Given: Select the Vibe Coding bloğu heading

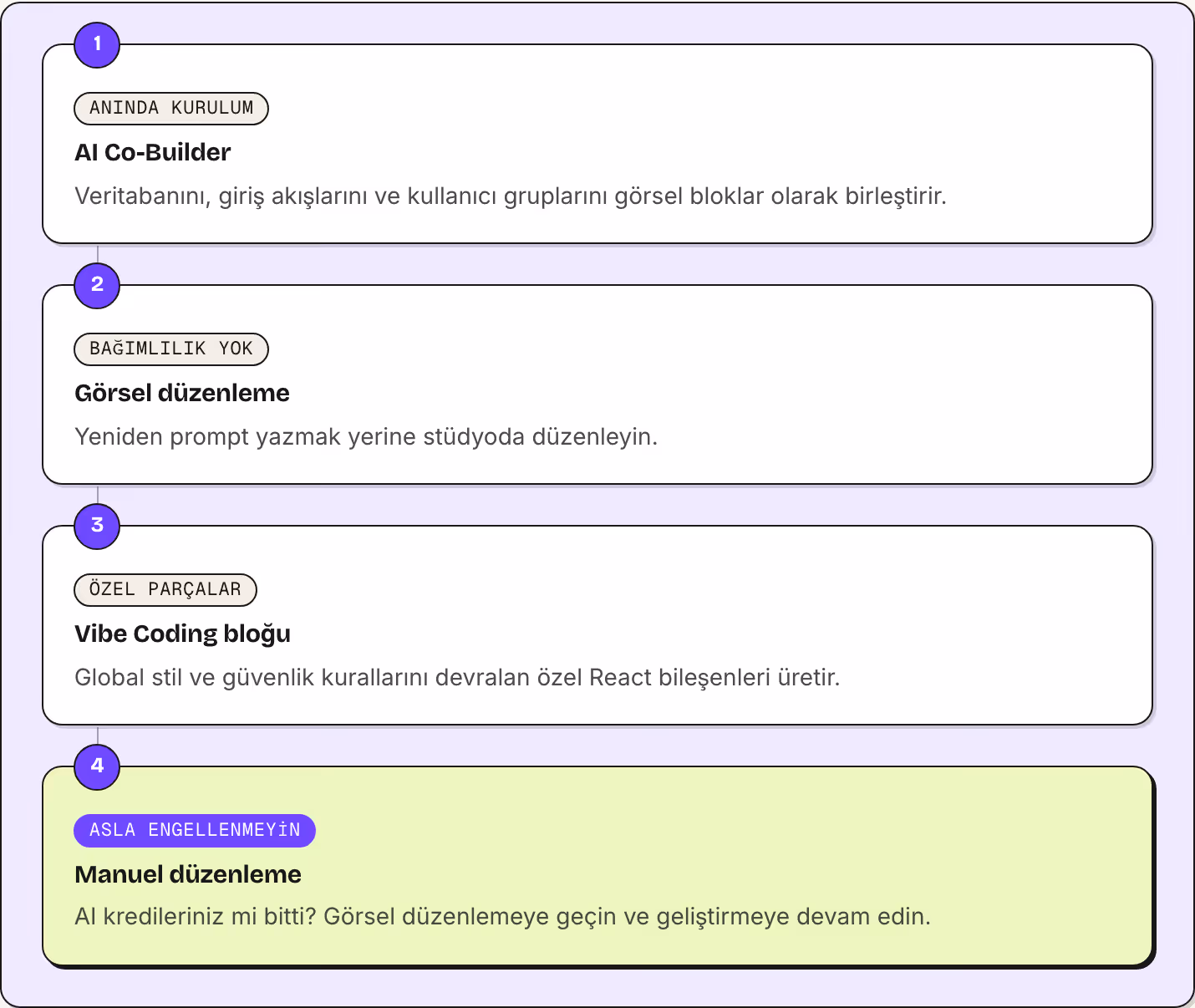Looking at the screenshot, I should (x=183, y=634).
